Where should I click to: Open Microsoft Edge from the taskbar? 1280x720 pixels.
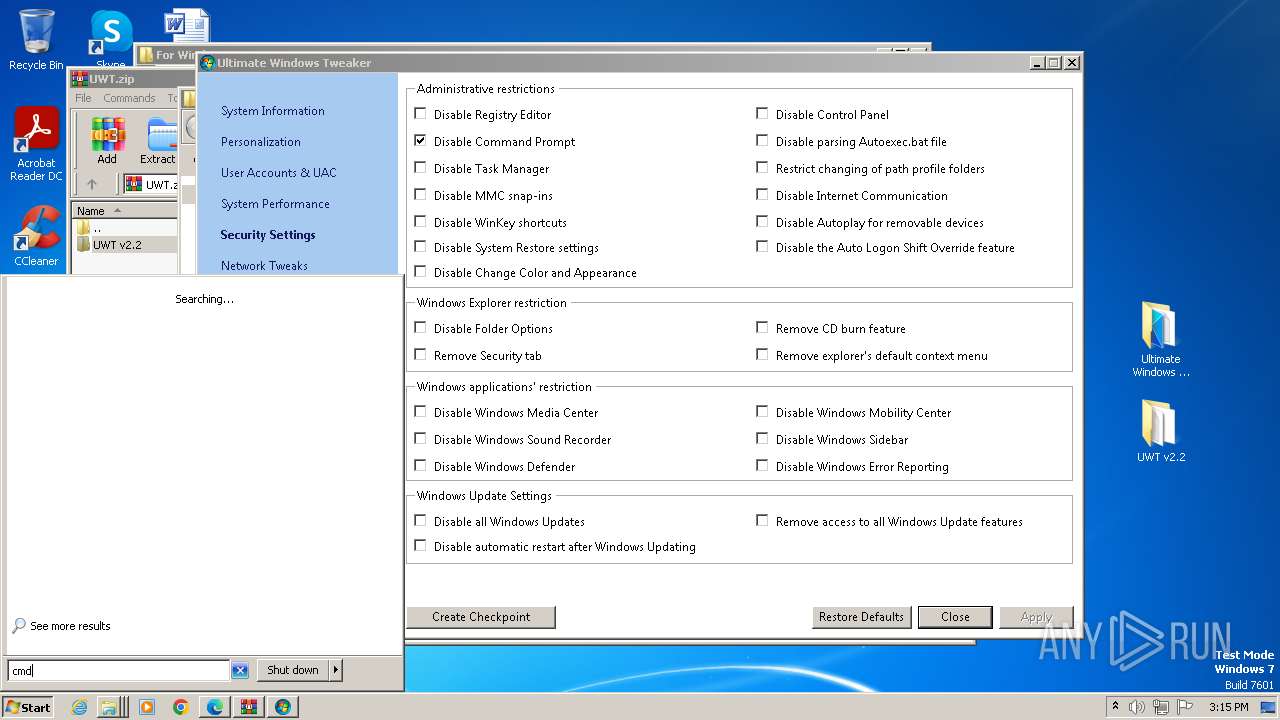[214, 707]
